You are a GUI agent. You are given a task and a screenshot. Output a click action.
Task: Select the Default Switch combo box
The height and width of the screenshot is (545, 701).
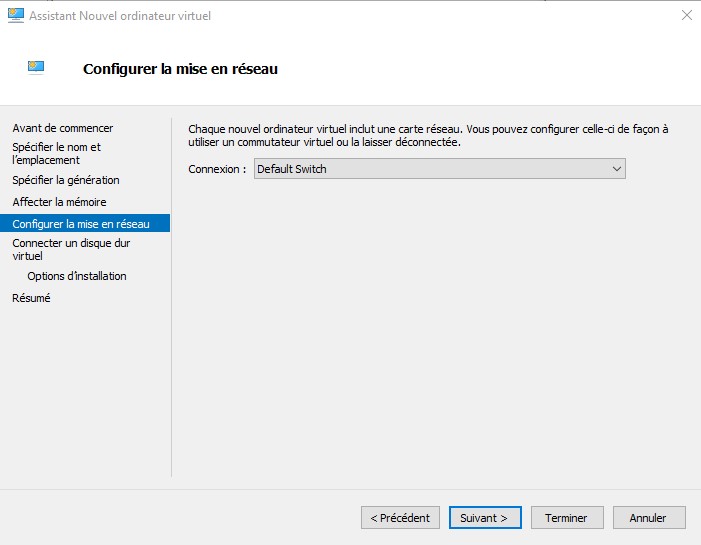(x=439, y=169)
